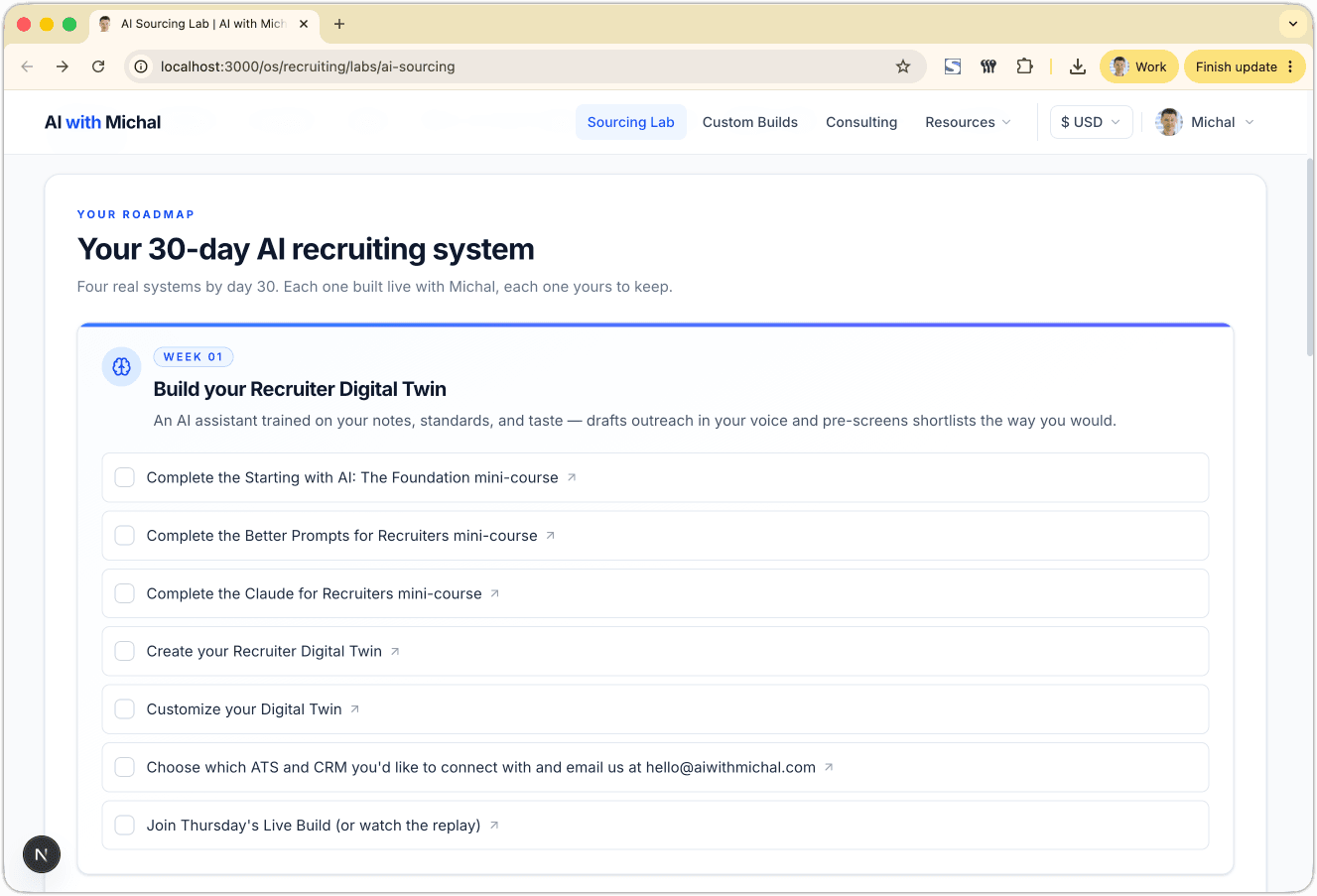The image size is (1317, 896).
Task: Open the Next.js dev tools N badge
Action: pos(42,854)
